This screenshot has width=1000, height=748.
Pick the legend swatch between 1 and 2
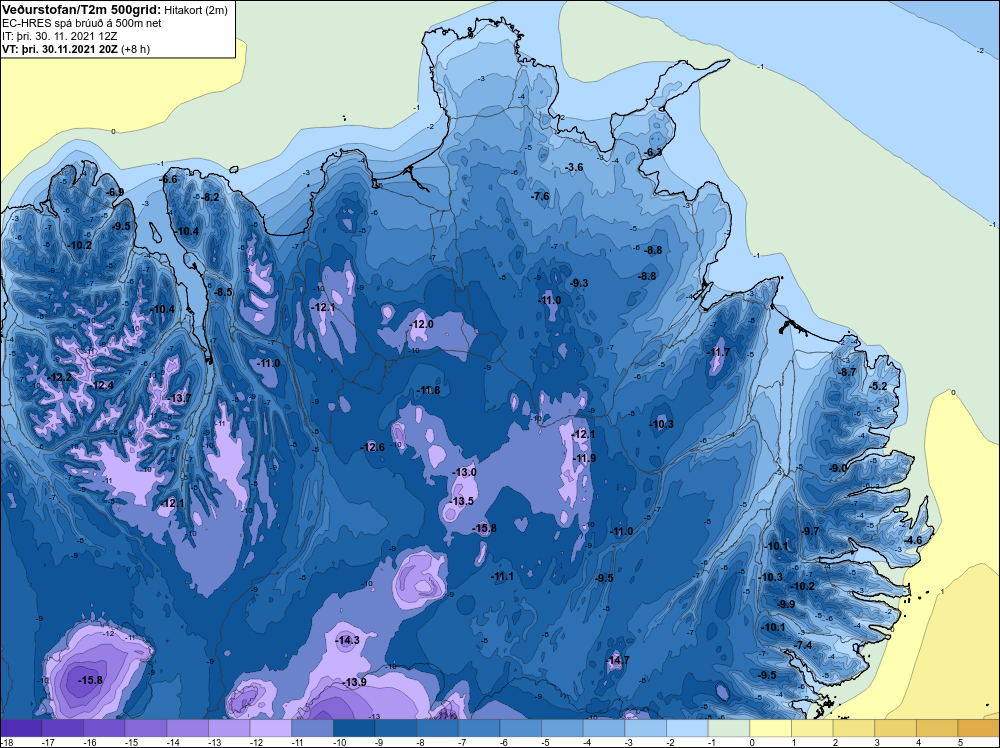click(x=812, y=728)
